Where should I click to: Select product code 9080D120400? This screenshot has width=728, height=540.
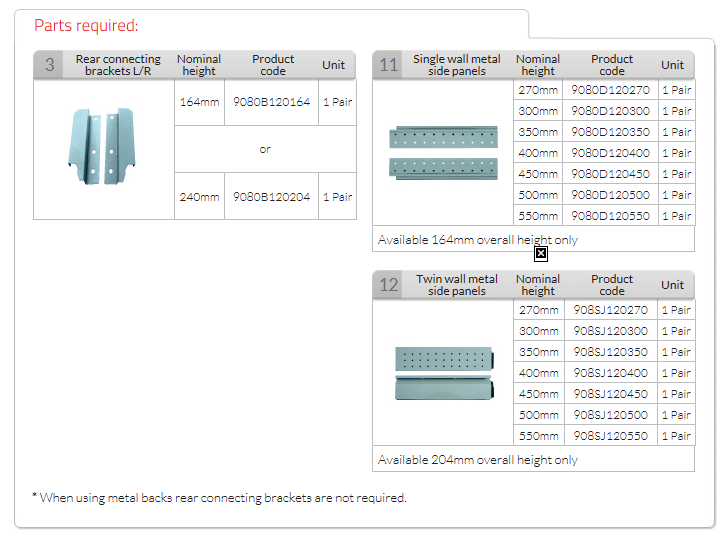click(610, 153)
